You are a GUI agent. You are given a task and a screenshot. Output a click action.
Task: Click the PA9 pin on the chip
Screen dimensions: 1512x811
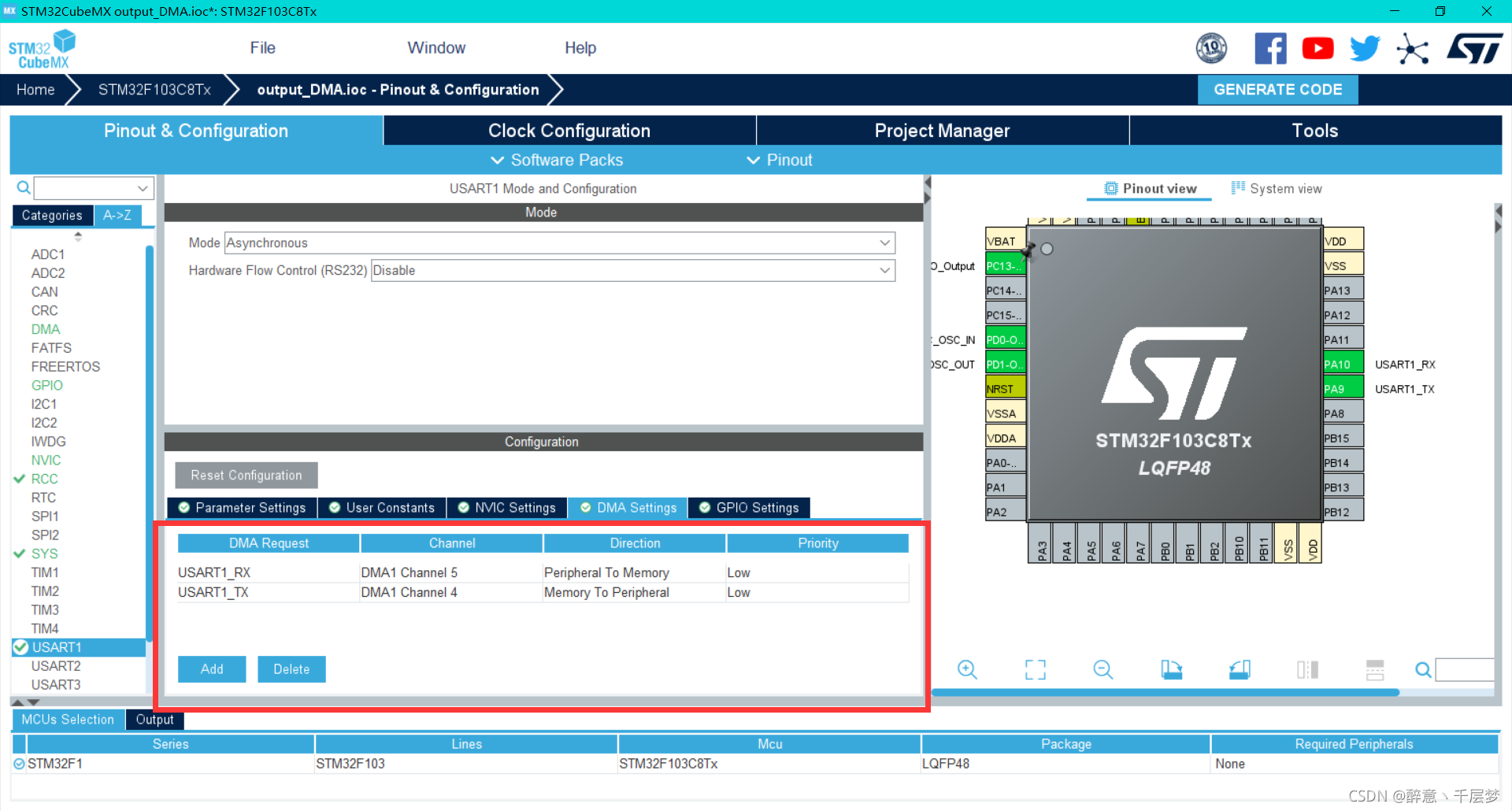1343,388
